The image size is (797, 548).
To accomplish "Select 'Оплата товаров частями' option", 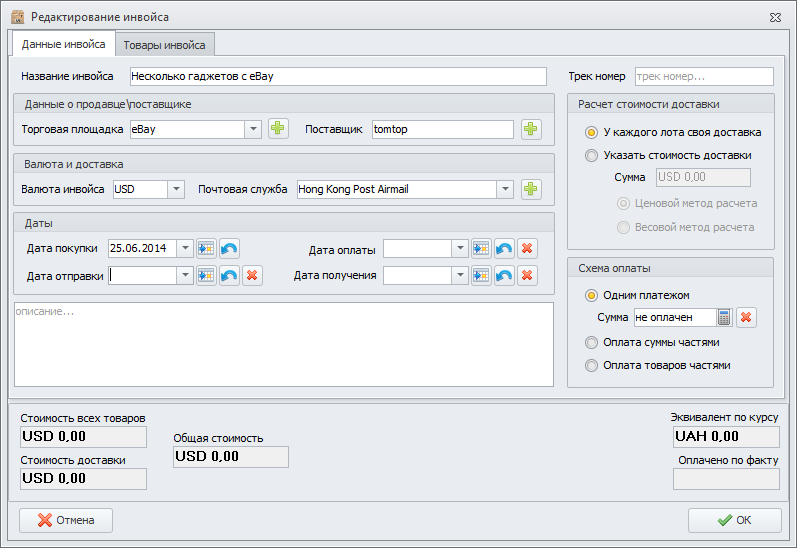I will [593, 365].
